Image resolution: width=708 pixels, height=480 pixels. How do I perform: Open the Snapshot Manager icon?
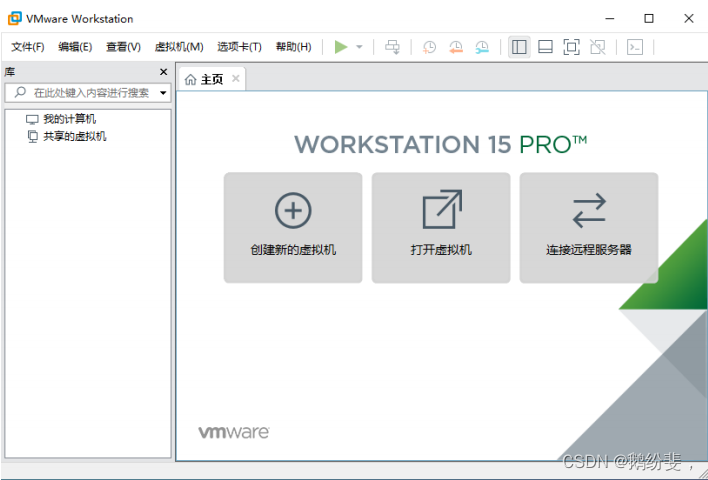pos(482,47)
